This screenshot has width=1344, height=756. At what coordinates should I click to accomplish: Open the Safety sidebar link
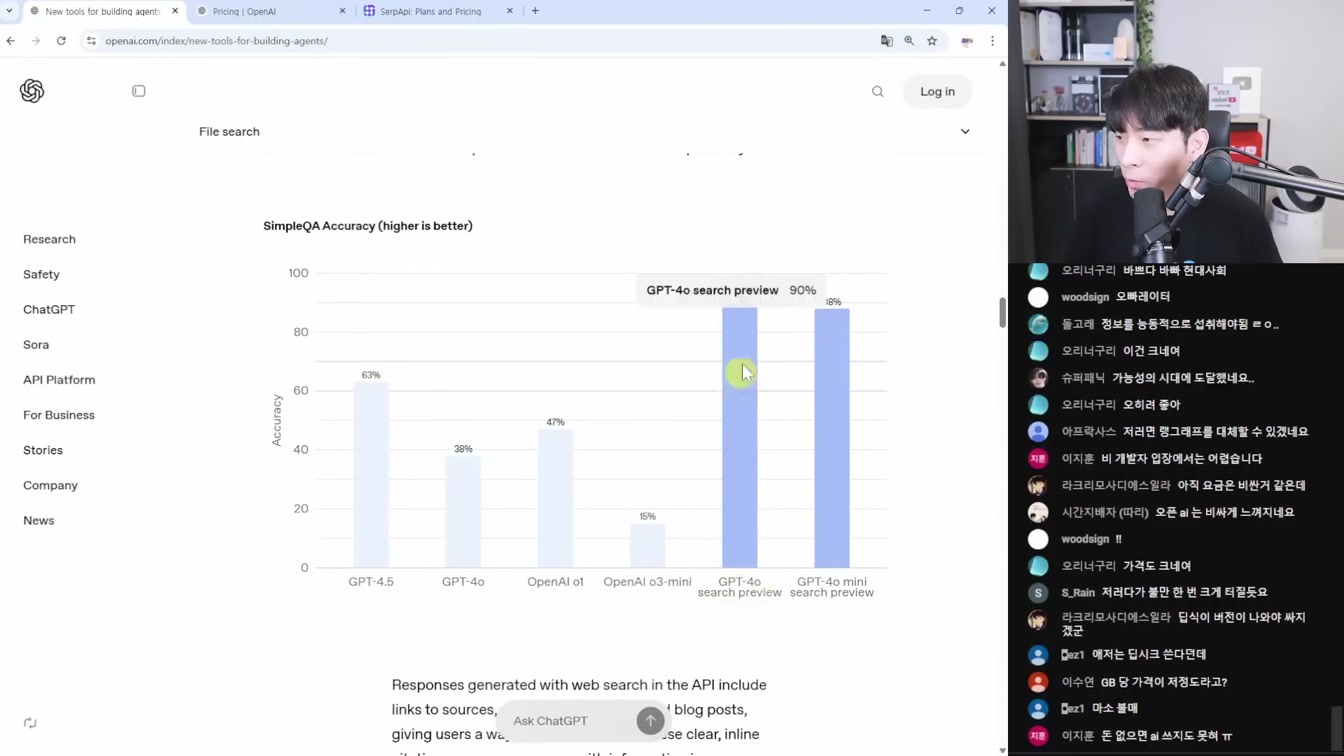point(41,275)
